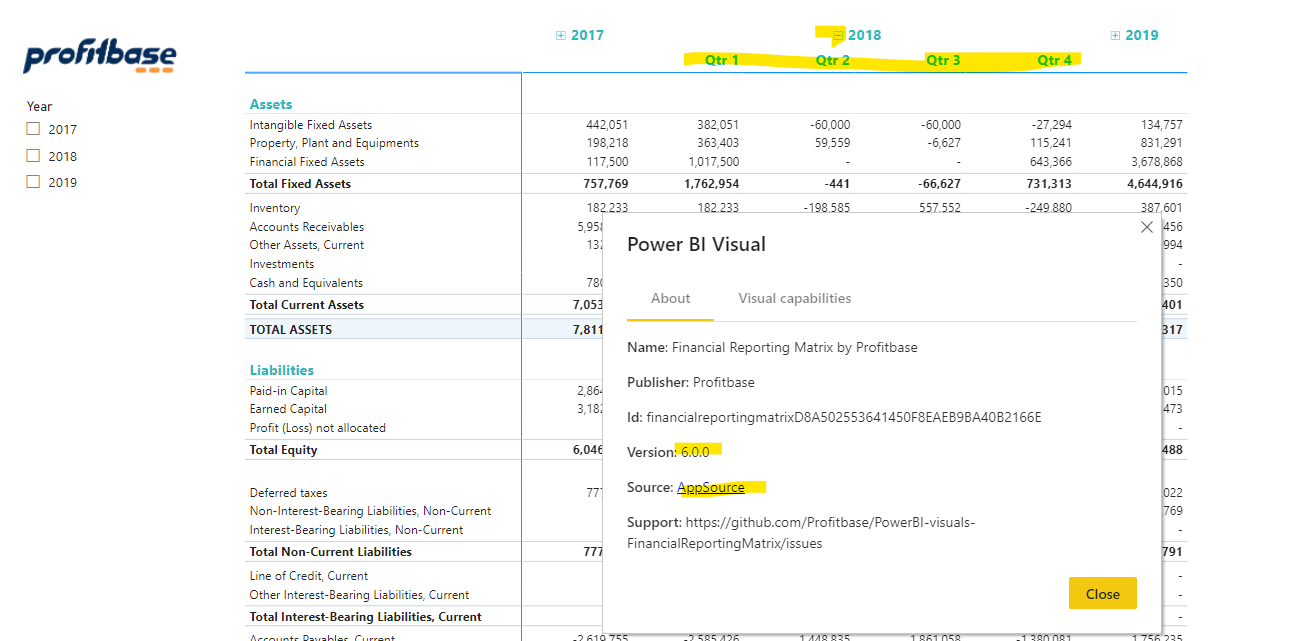Select Interest-Bearing Liabilities, Non-Current row
The image size is (1309, 641).
click(356, 530)
